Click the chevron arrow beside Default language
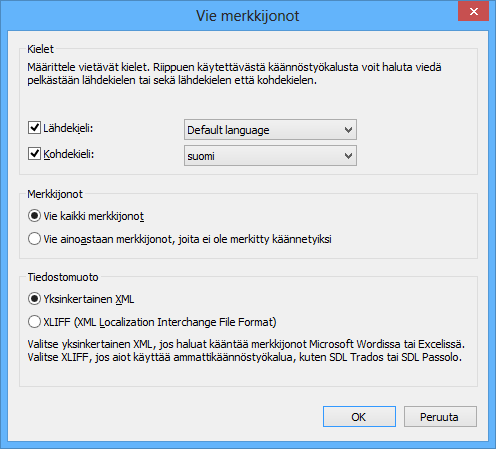Screen dimensions: 496x449 tap(348, 130)
